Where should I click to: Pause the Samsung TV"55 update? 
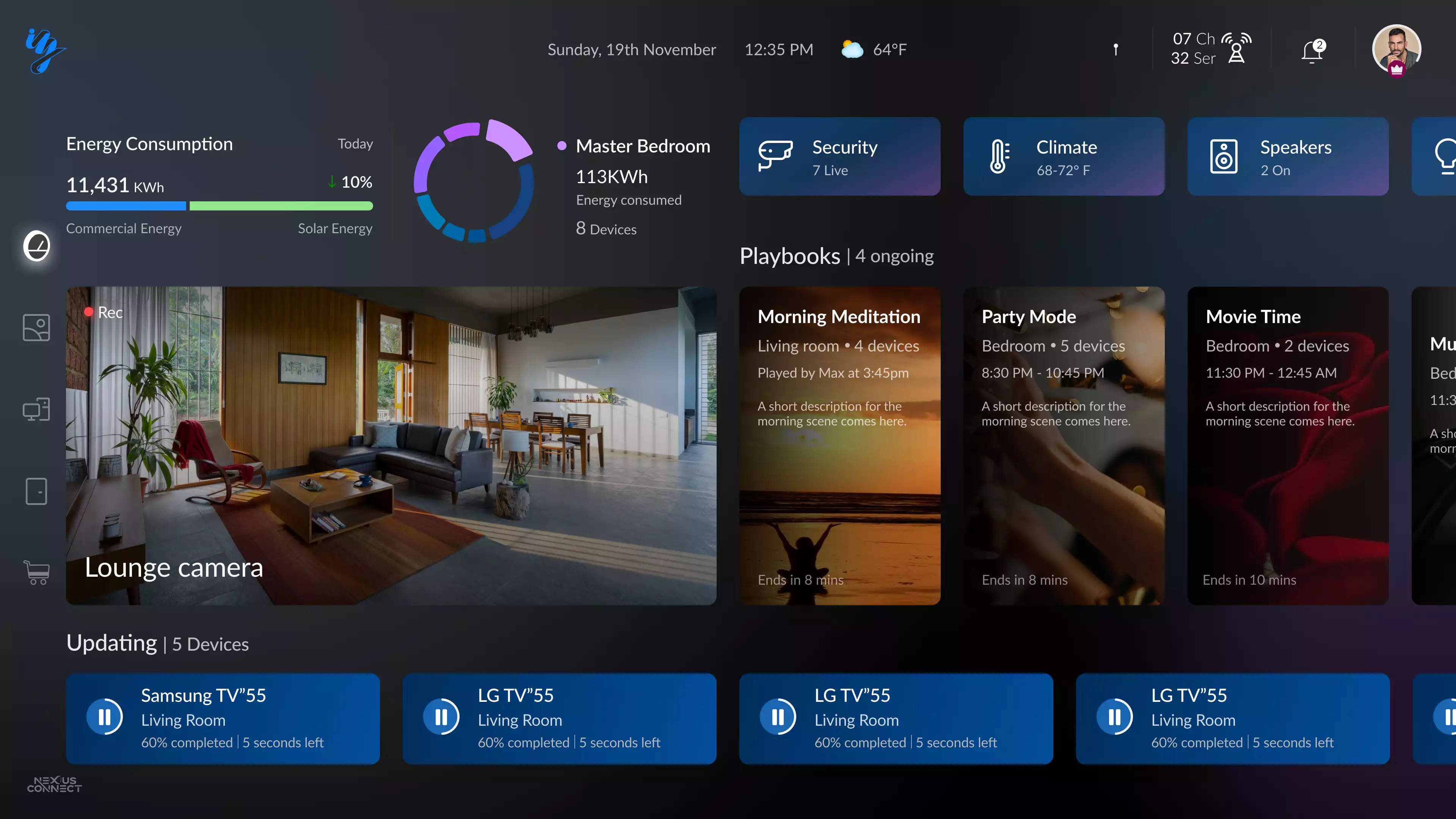tap(105, 717)
